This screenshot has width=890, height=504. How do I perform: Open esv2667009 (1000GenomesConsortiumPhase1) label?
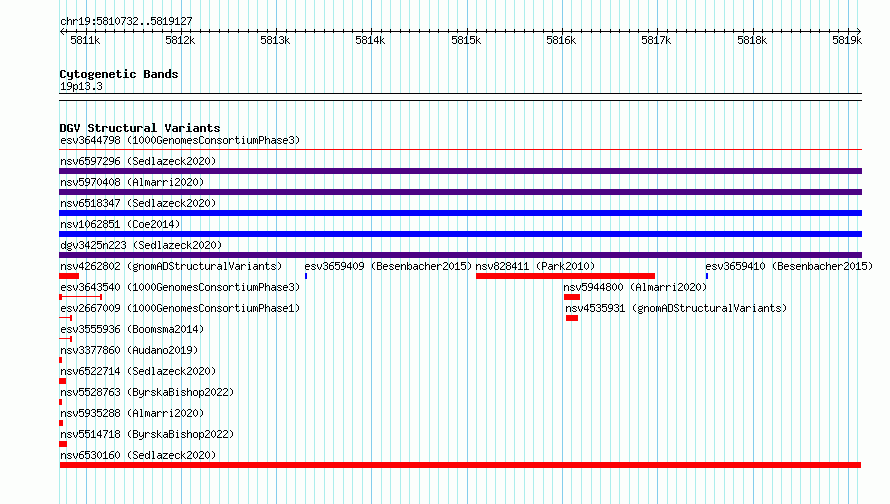click(x=180, y=308)
